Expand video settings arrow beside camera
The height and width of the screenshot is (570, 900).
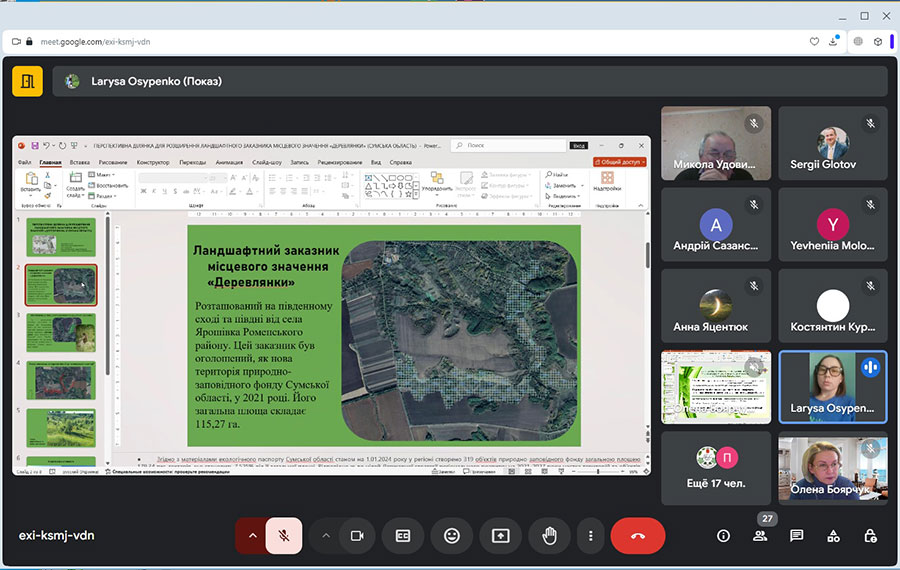tap(325, 535)
